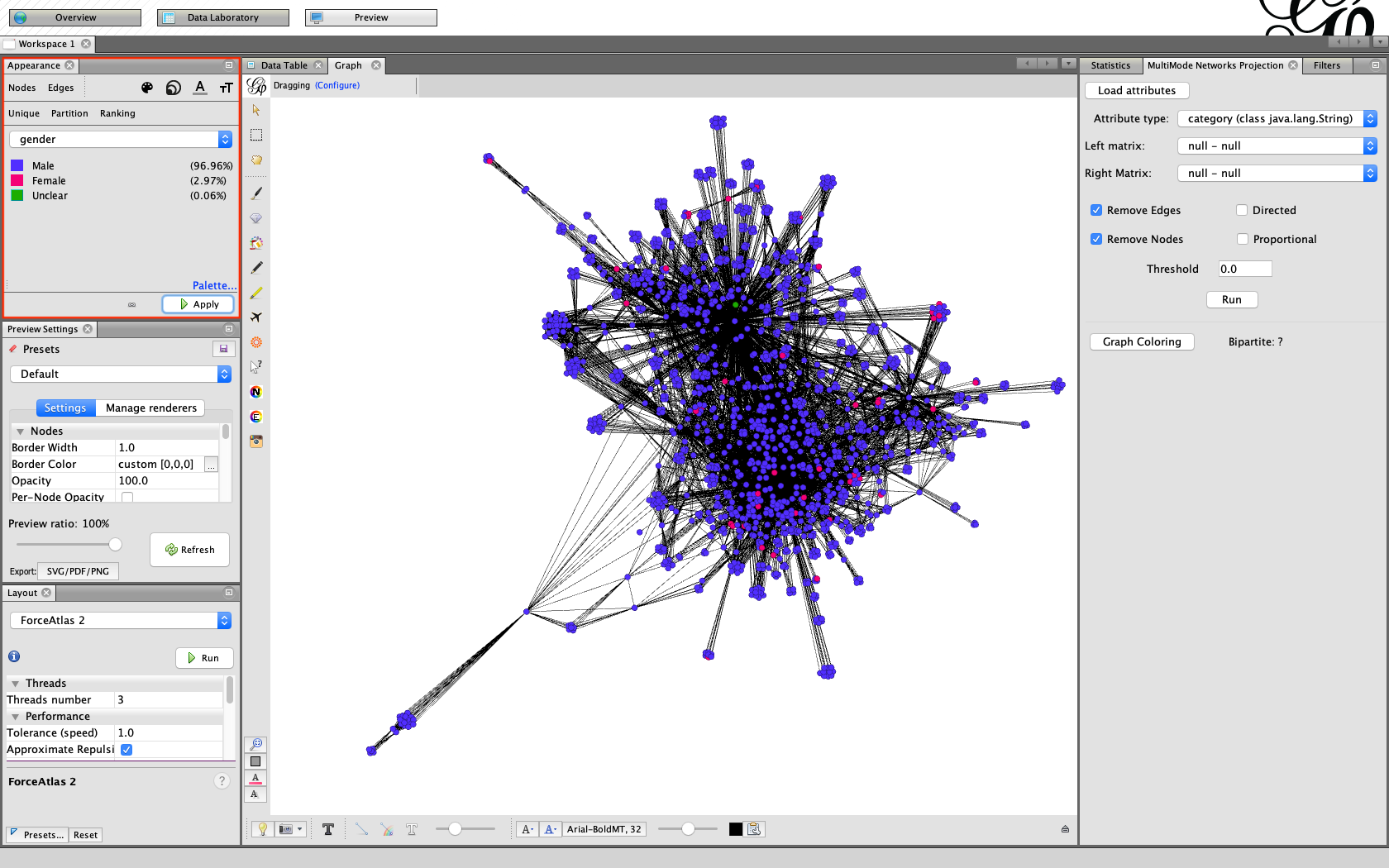1389x868 pixels.
Task: Click the Male color swatch
Action: click(x=17, y=165)
